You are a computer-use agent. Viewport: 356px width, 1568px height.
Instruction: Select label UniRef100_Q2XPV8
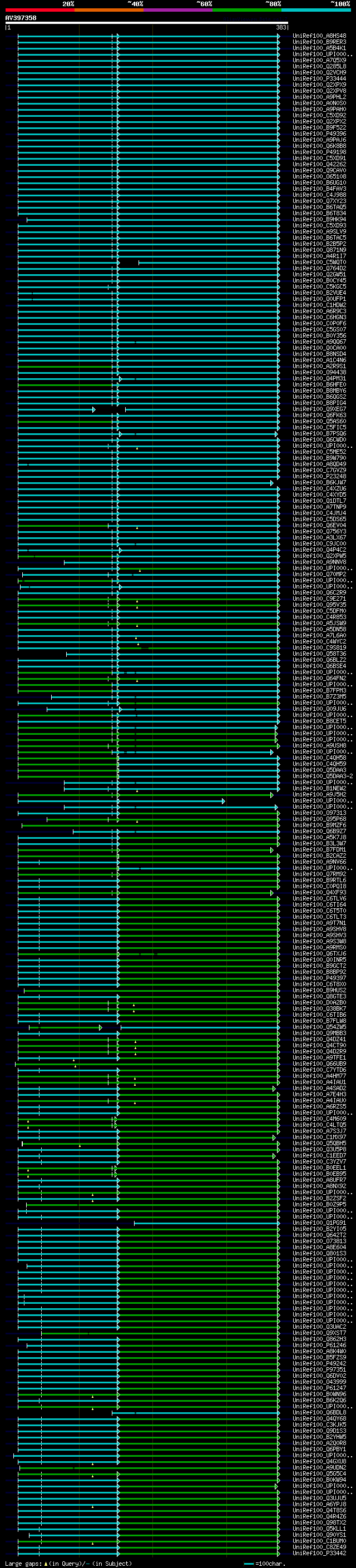(x=319, y=91)
